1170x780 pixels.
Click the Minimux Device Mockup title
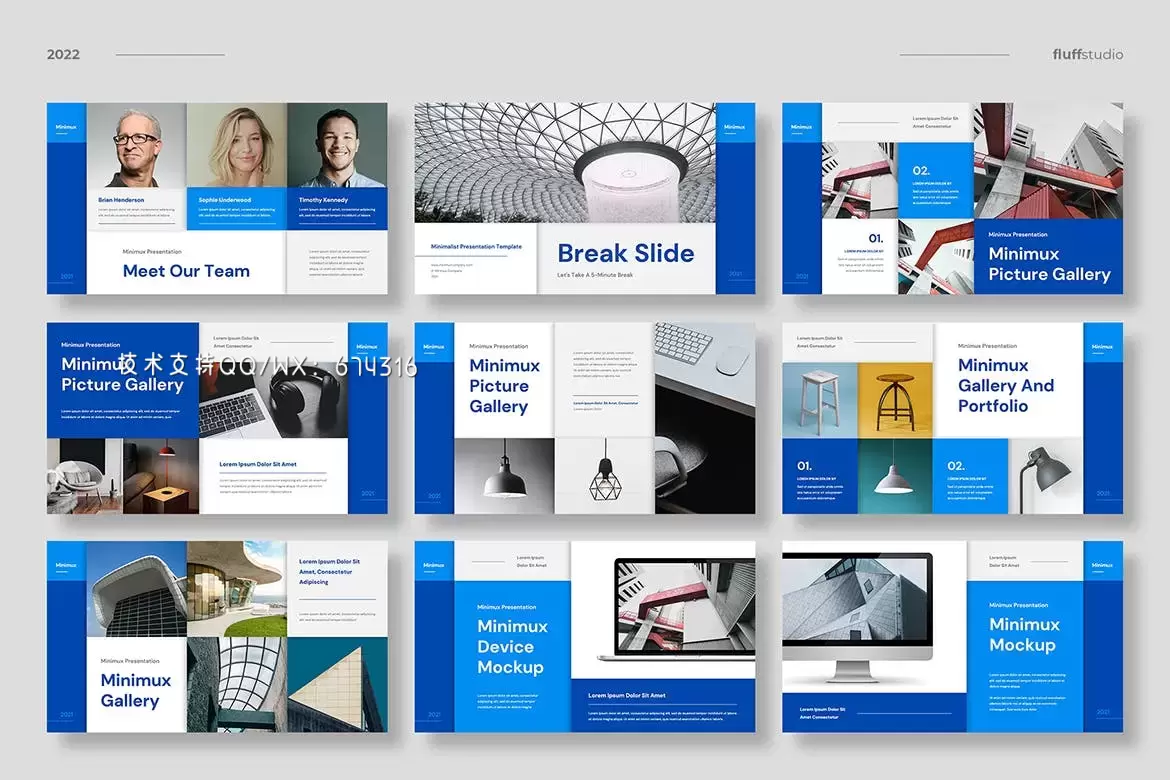510,647
